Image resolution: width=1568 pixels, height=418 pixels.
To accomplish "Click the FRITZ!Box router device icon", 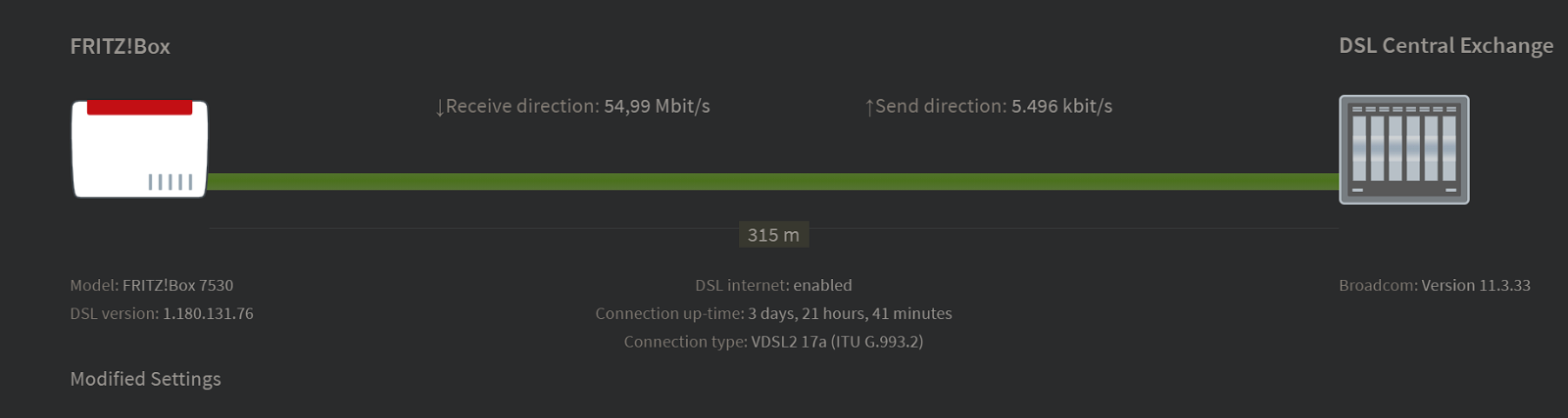I will click(139, 149).
